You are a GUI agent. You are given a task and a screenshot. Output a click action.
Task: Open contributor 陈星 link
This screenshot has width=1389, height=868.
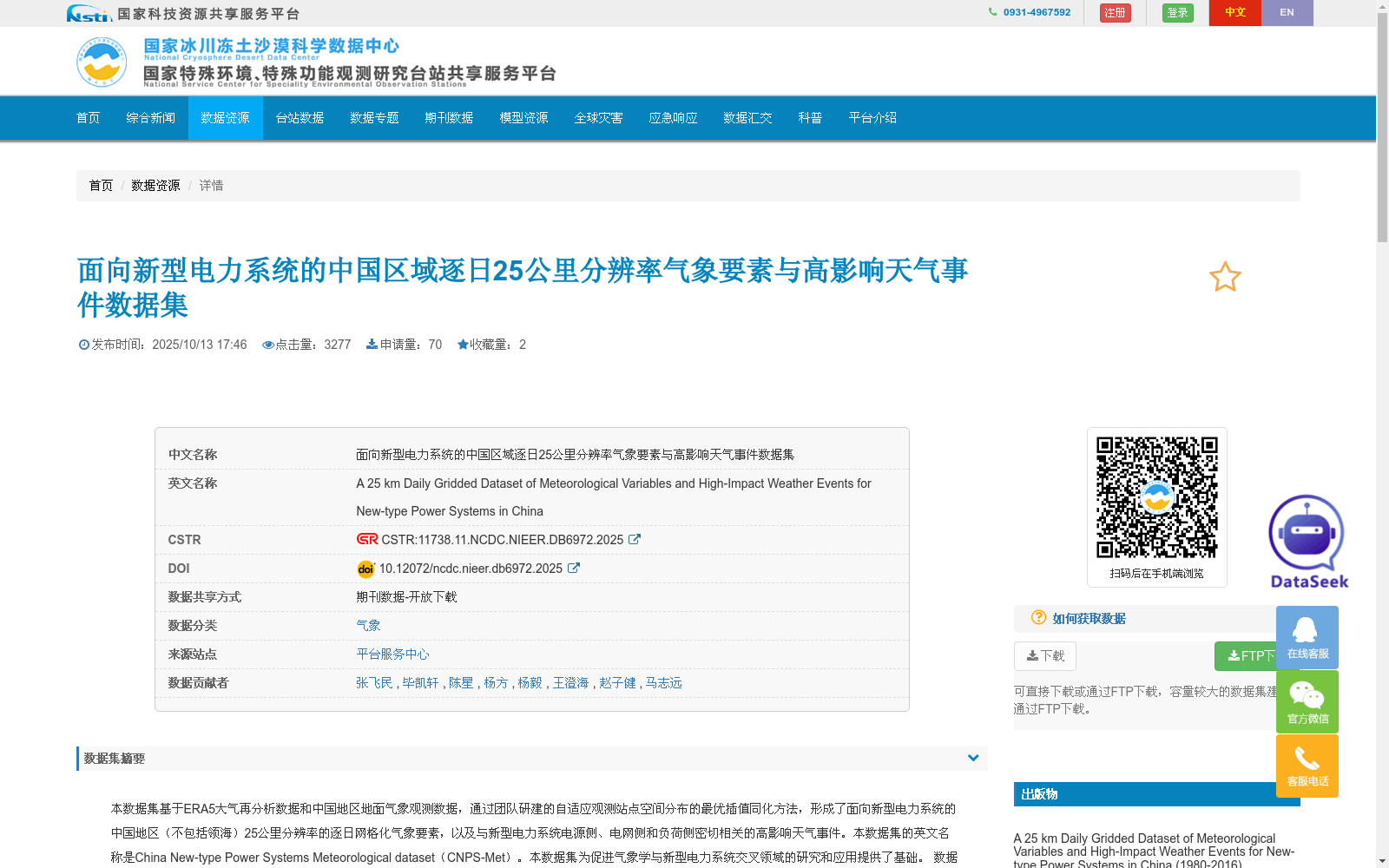461,683
